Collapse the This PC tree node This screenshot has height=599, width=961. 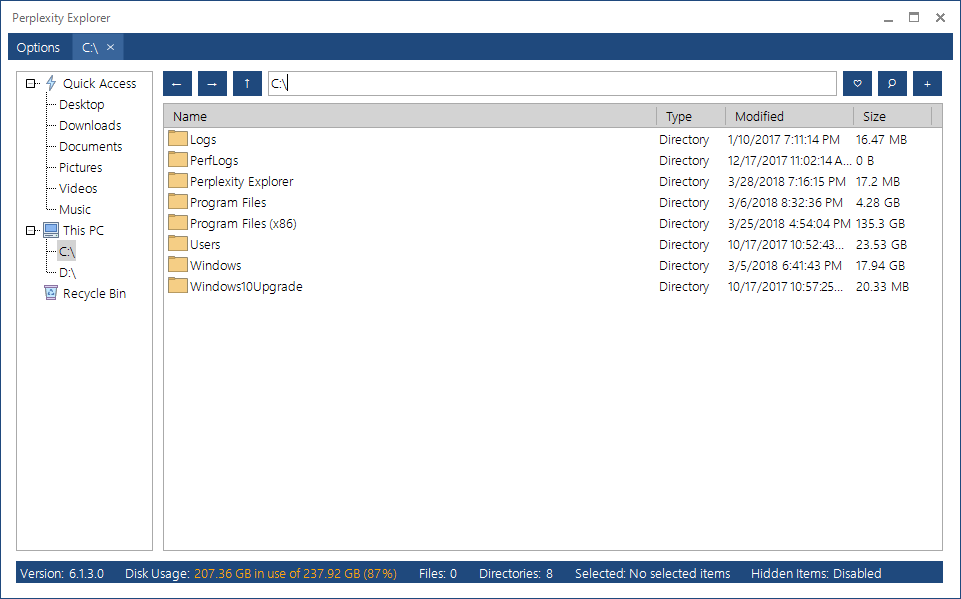(x=30, y=231)
